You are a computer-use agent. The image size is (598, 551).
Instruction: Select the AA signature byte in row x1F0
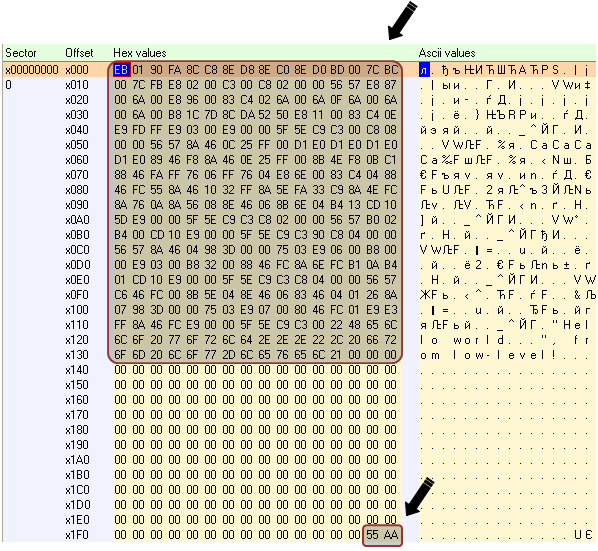point(391,535)
